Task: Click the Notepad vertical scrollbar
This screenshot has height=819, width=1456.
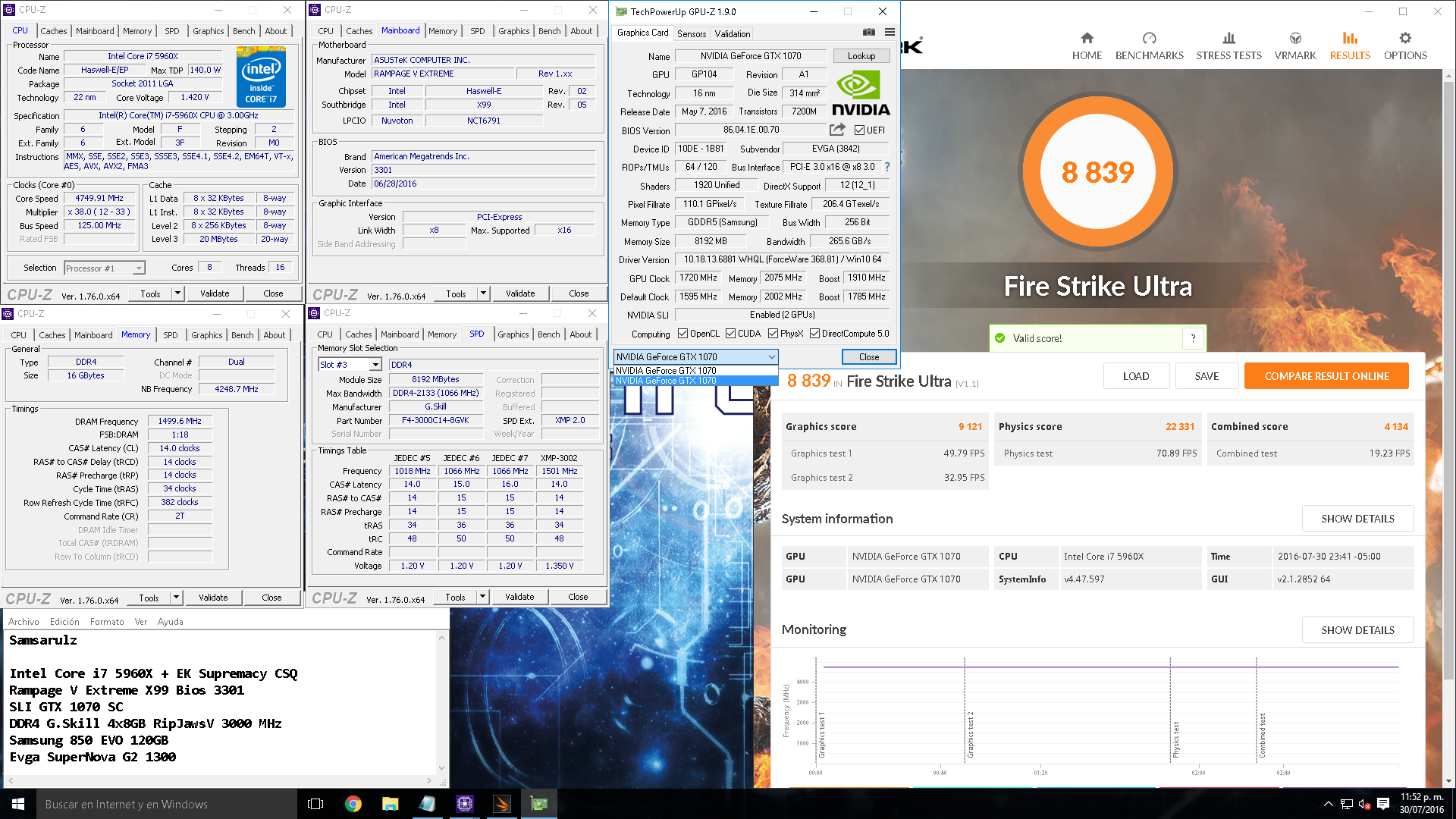Action: pos(441,703)
